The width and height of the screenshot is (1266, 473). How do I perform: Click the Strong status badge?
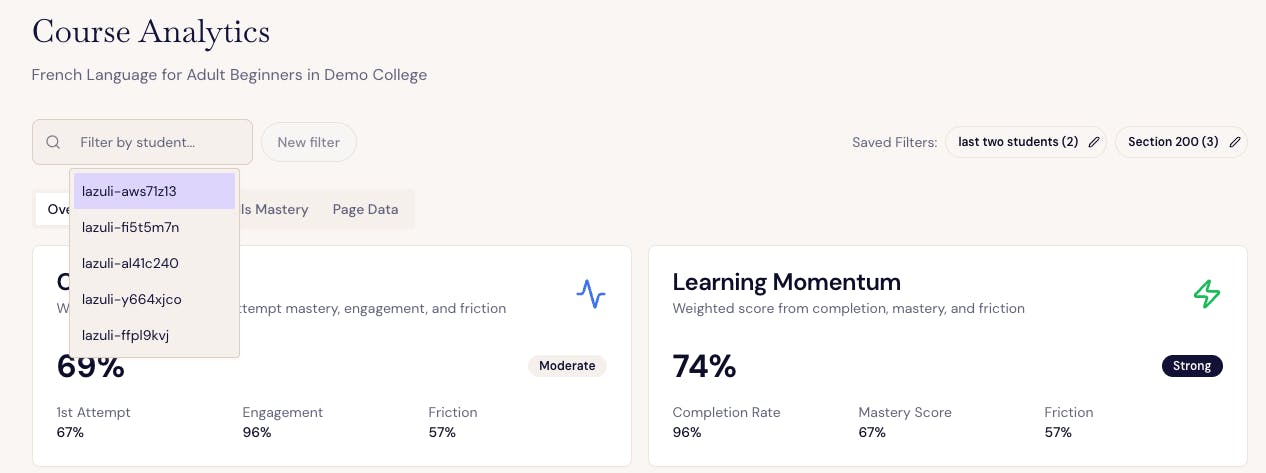point(1192,366)
